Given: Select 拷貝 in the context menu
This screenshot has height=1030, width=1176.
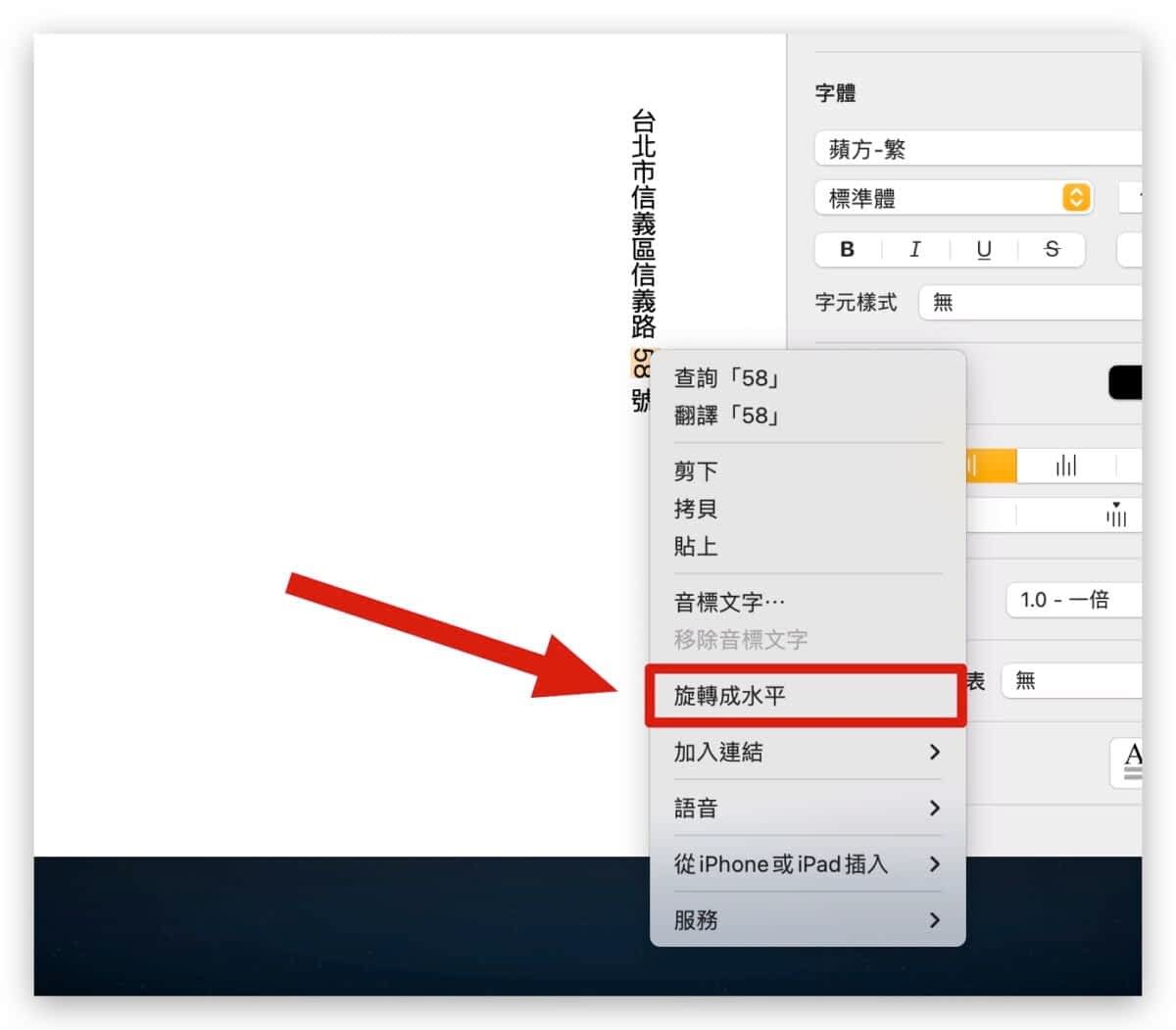Looking at the screenshot, I should (x=696, y=509).
